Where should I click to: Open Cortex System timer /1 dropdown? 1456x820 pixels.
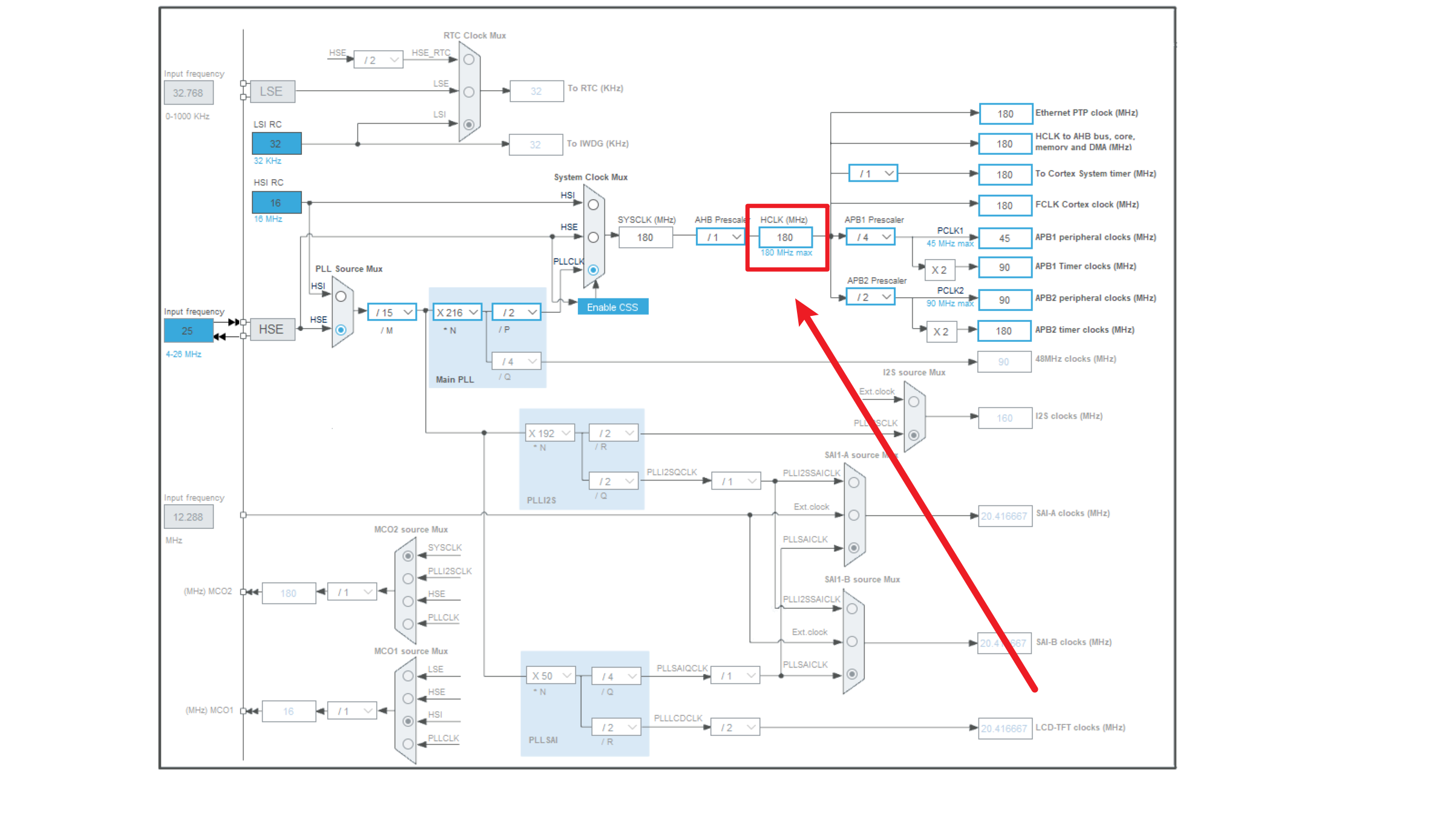click(873, 174)
